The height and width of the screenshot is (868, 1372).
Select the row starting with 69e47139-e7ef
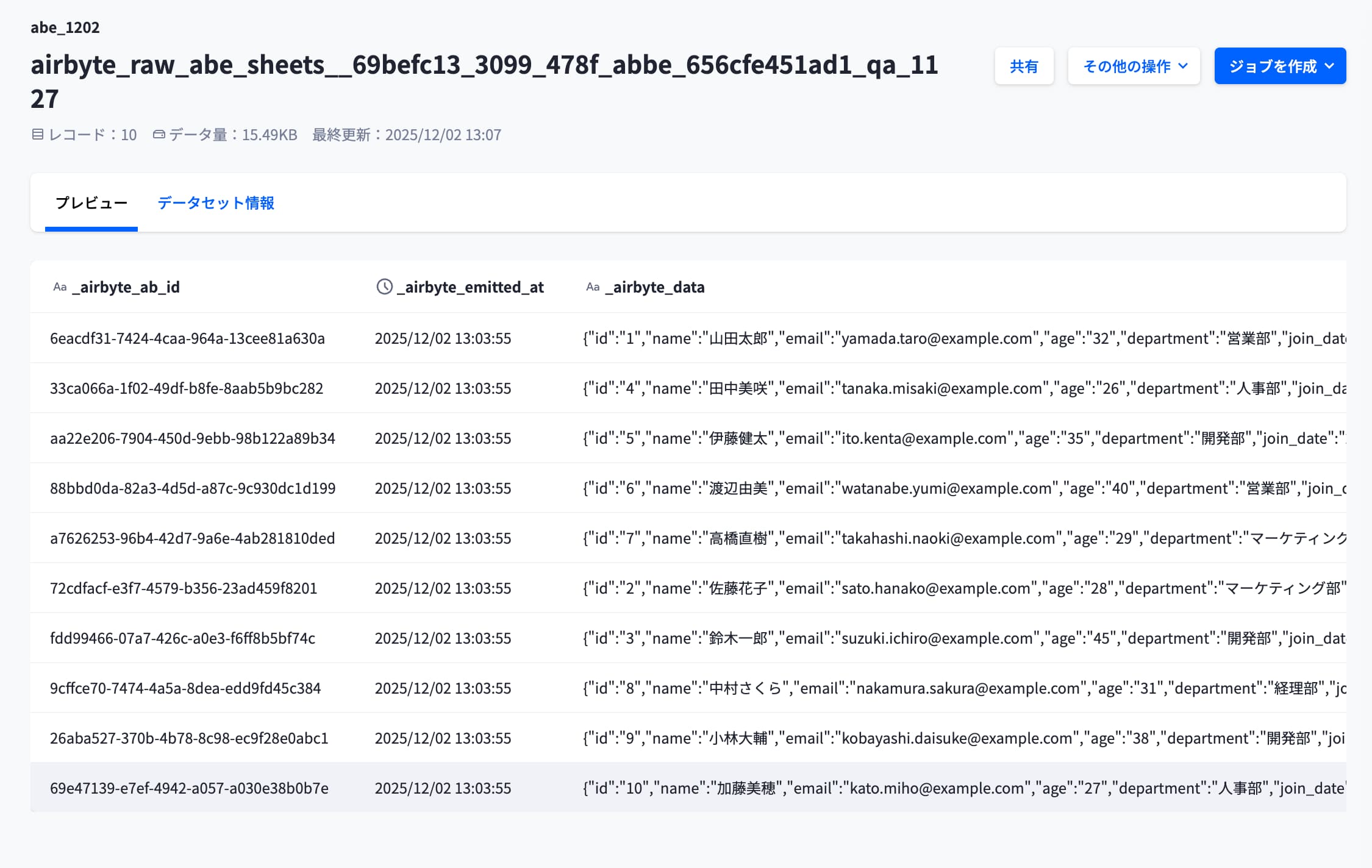click(x=688, y=788)
